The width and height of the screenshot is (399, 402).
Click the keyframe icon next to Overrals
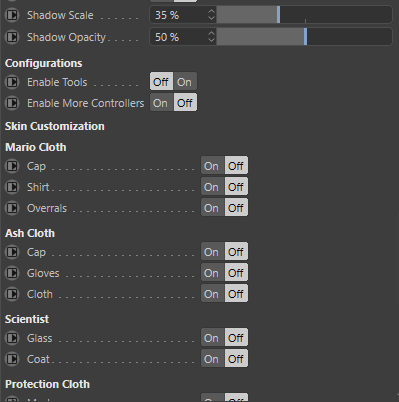click(x=12, y=208)
